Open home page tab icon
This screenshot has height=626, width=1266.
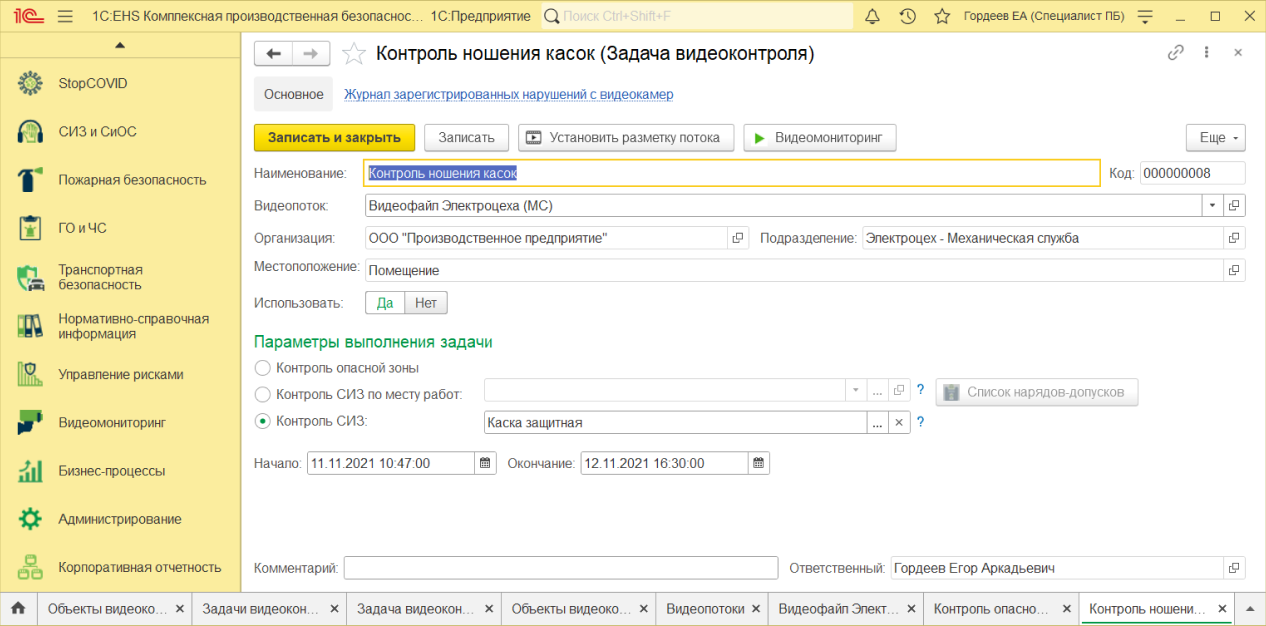(18, 608)
